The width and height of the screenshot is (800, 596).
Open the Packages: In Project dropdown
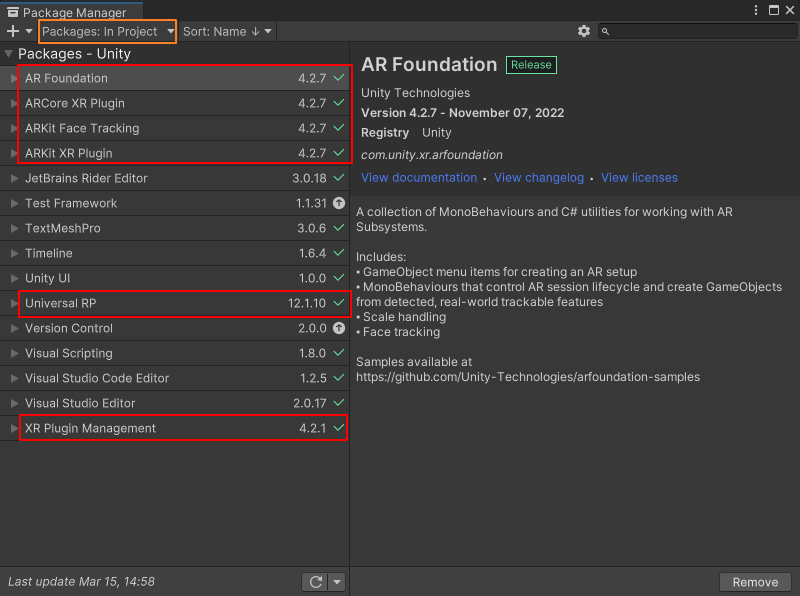pyautogui.click(x=108, y=32)
